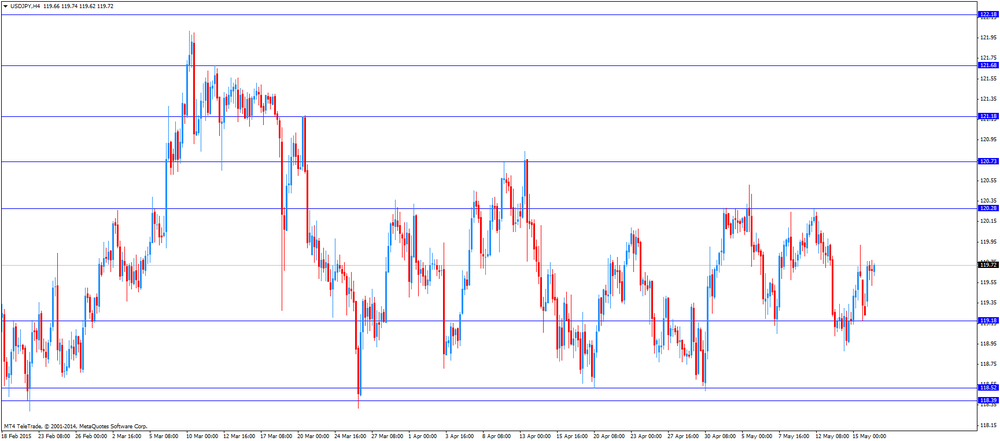Select the 119.18 price level label
The width and height of the screenshot is (1000, 441).
(988, 320)
